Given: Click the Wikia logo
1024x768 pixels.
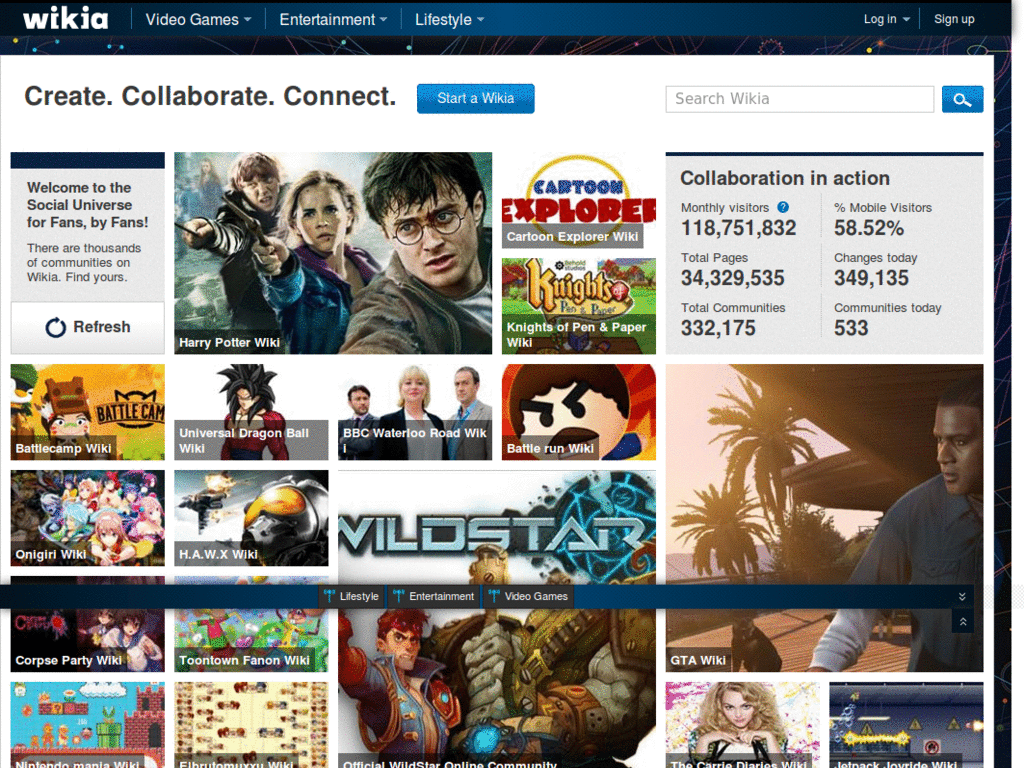Looking at the screenshot, I should point(65,18).
